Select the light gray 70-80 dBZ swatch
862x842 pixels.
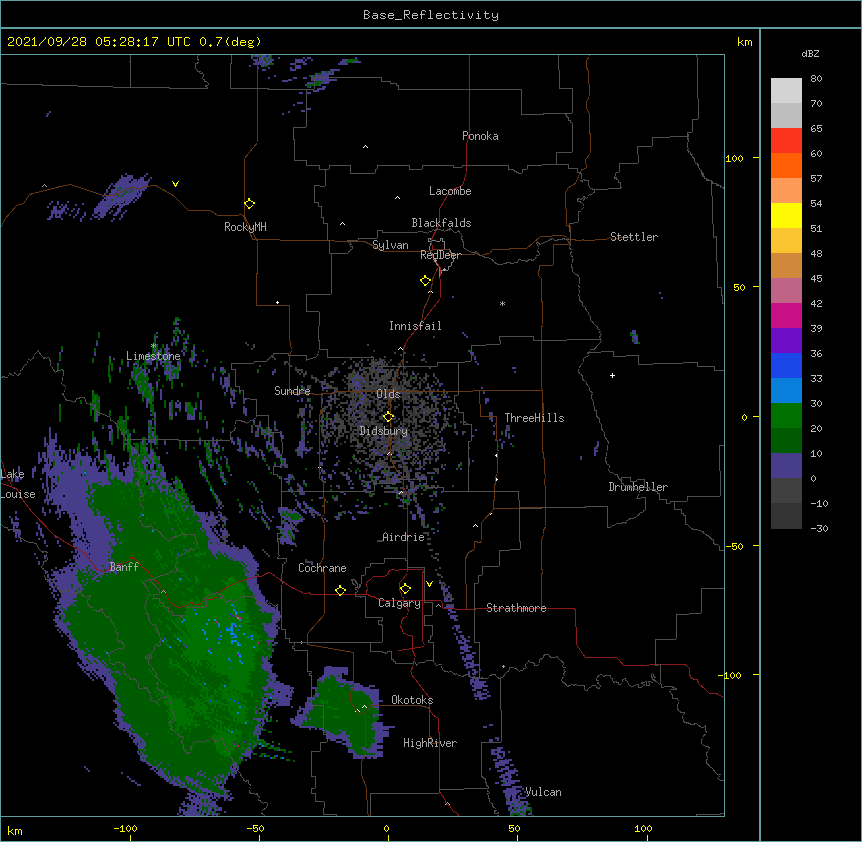click(x=786, y=91)
